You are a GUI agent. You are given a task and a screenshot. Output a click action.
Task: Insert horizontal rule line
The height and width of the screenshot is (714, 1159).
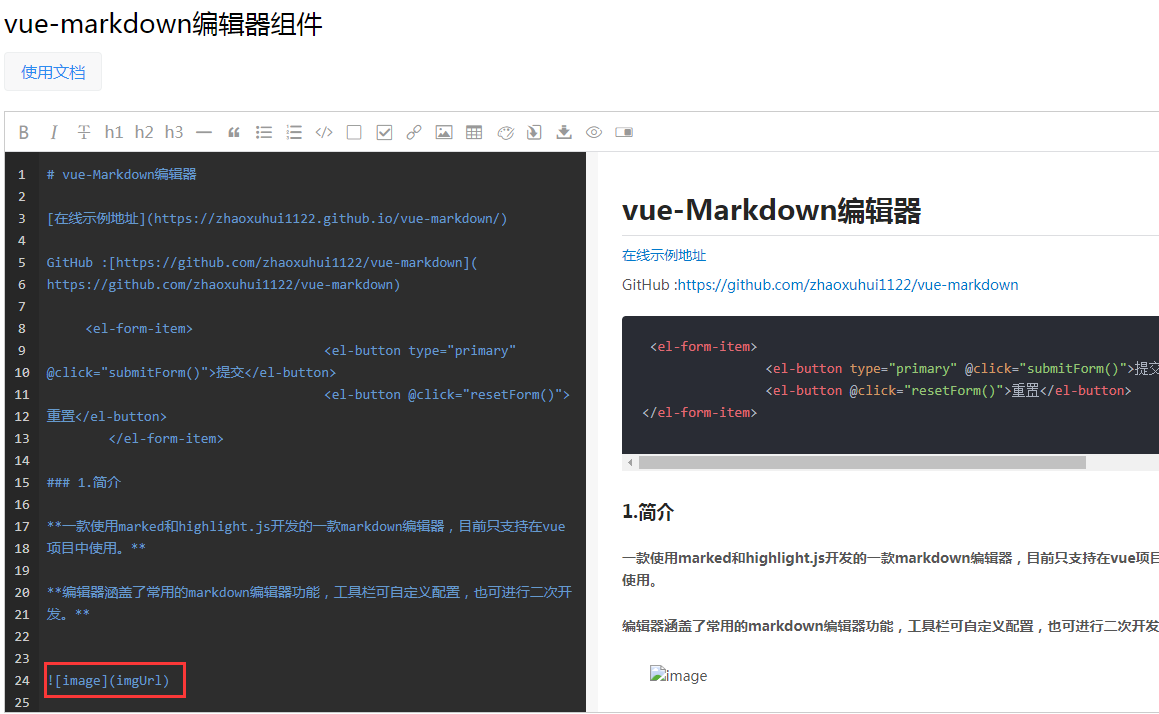(x=204, y=133)
